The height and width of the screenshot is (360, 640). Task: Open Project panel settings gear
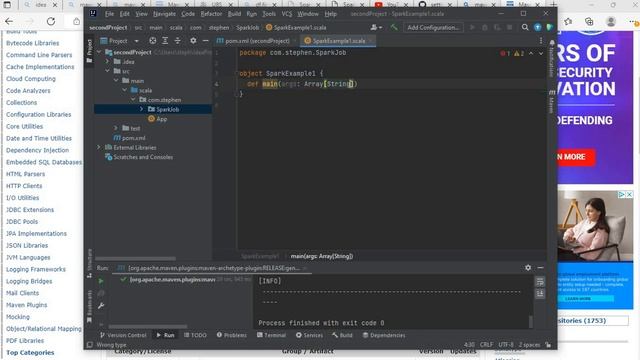pos(193,41)
